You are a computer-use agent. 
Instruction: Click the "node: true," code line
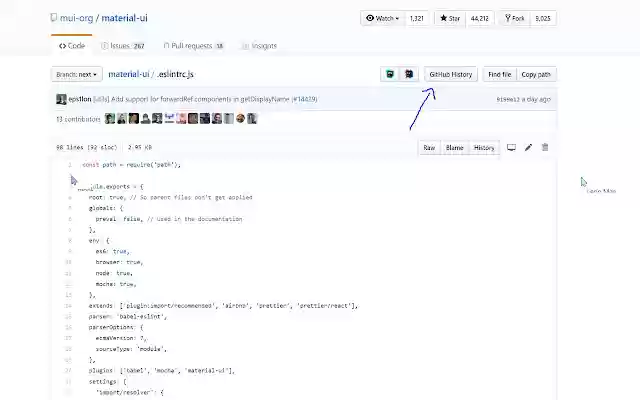click(114, 273)
